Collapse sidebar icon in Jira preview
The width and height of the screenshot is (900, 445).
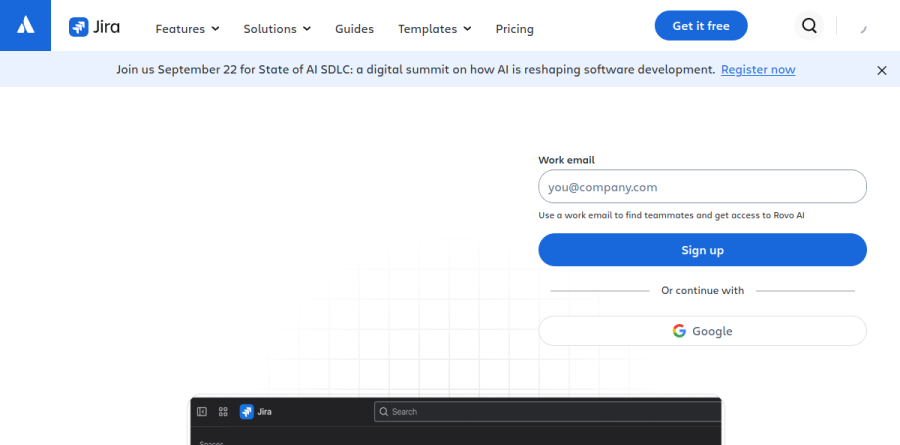coord(201,412)
